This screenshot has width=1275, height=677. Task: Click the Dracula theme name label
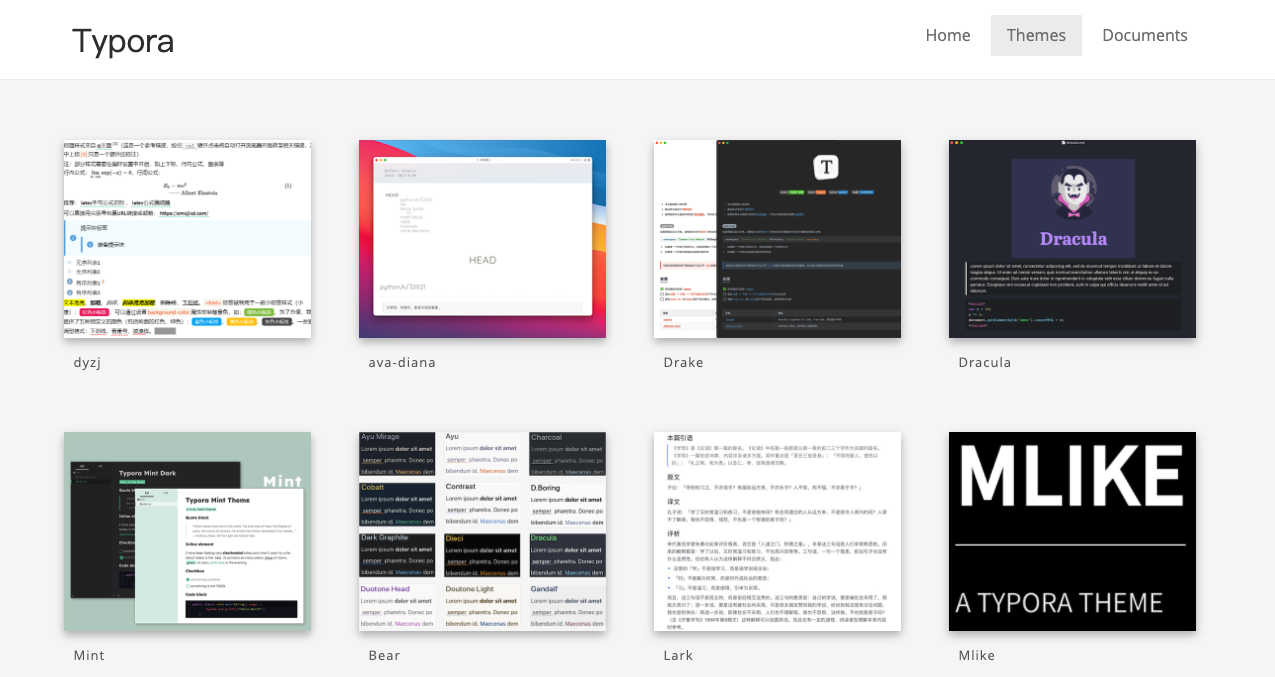pyautogui.click(x=984, y=362)
